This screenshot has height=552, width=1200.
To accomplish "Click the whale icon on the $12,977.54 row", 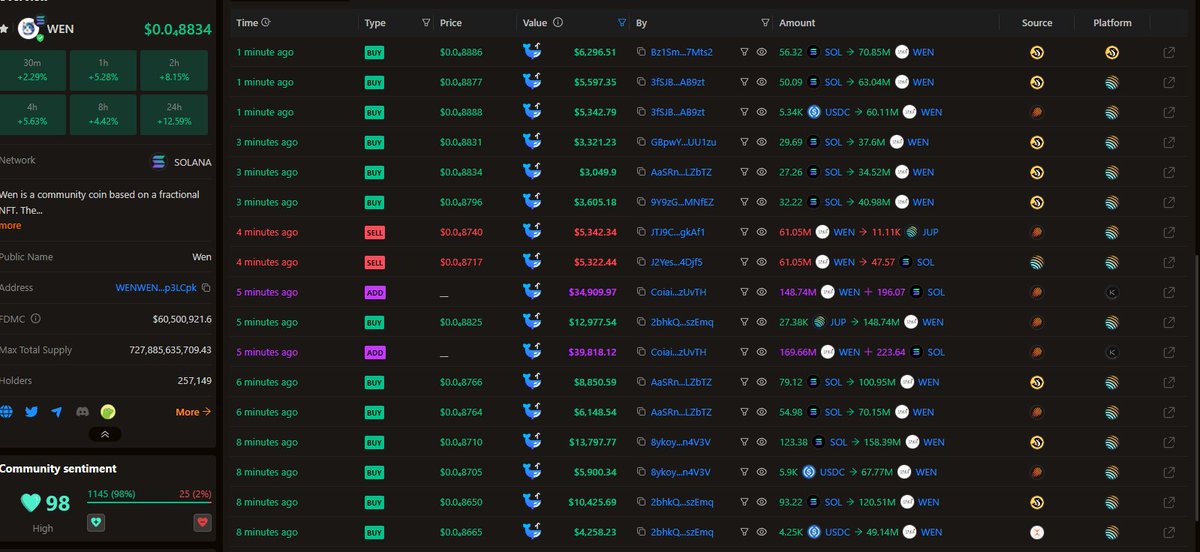I will click(532, 322).
